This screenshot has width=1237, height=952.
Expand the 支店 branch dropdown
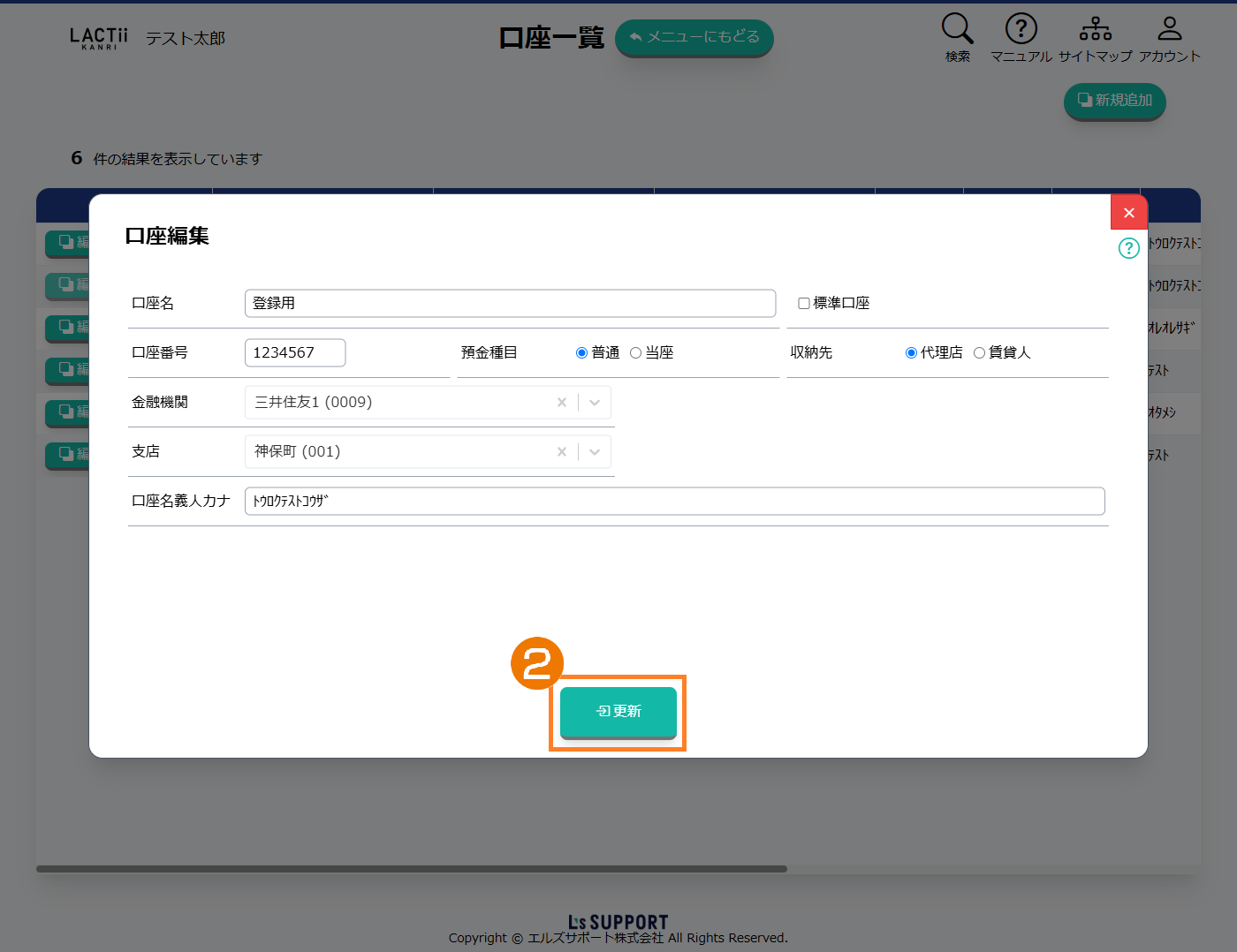(x=595, y=452)
